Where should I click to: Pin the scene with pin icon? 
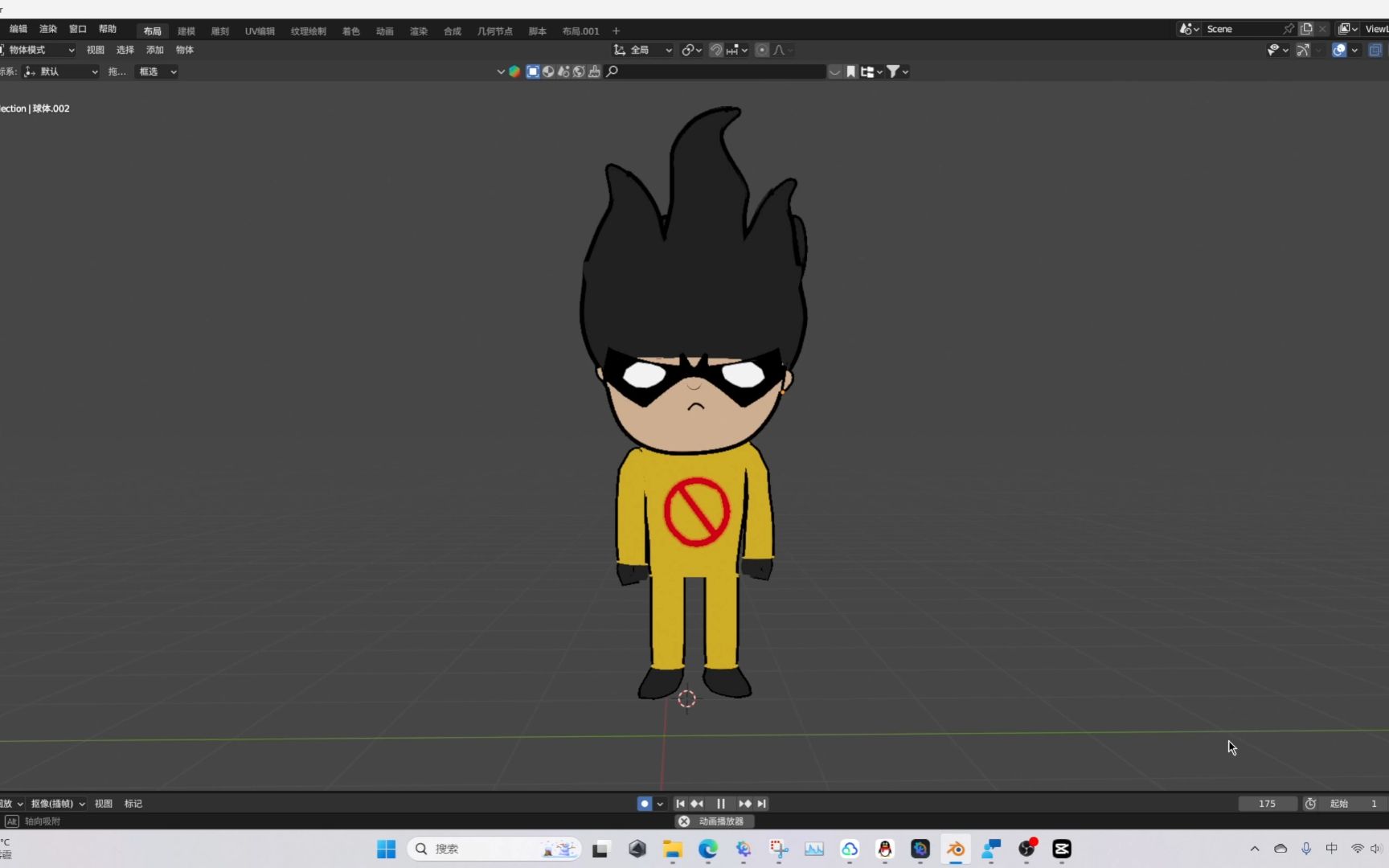pyautogui.click(x=1289, y=29)
